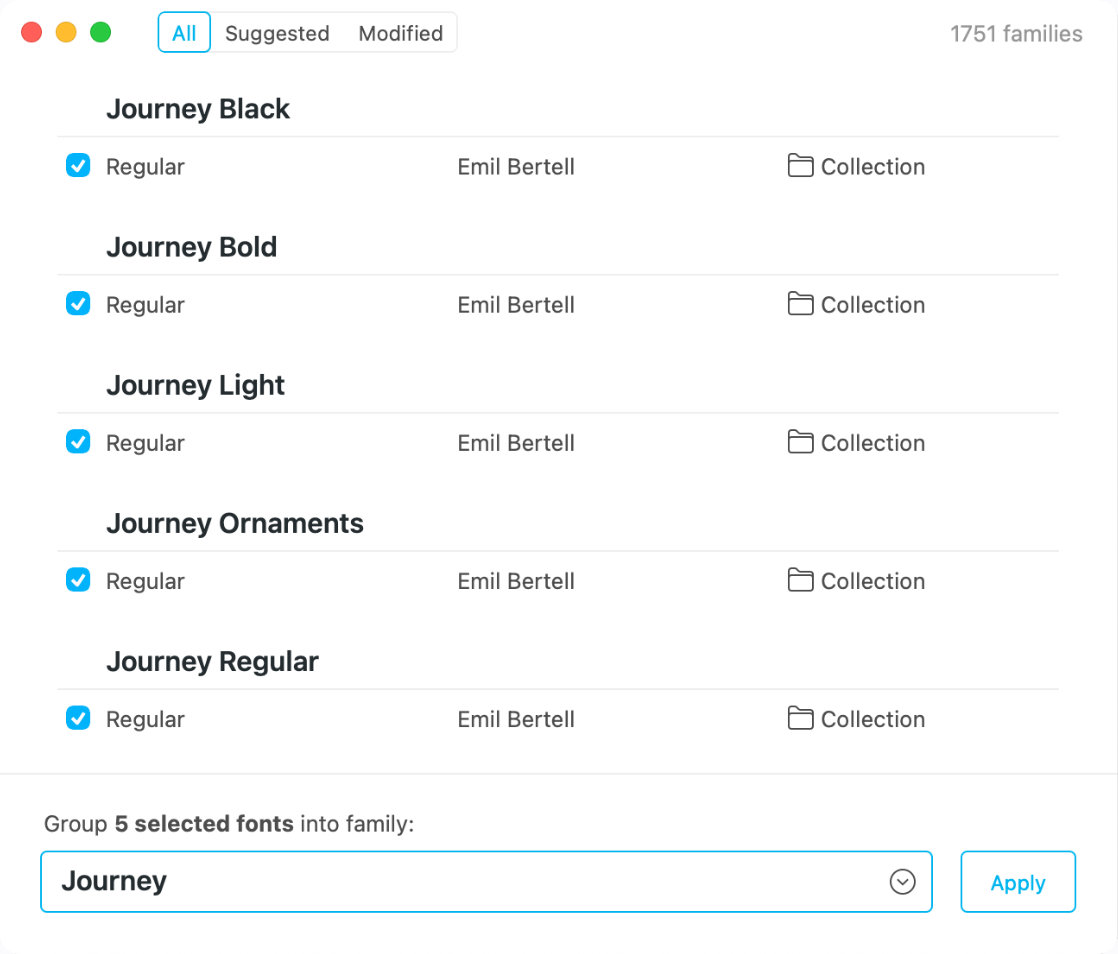
Task: Toggle the Regular checkbox under Journey Light
Action: 78,441
